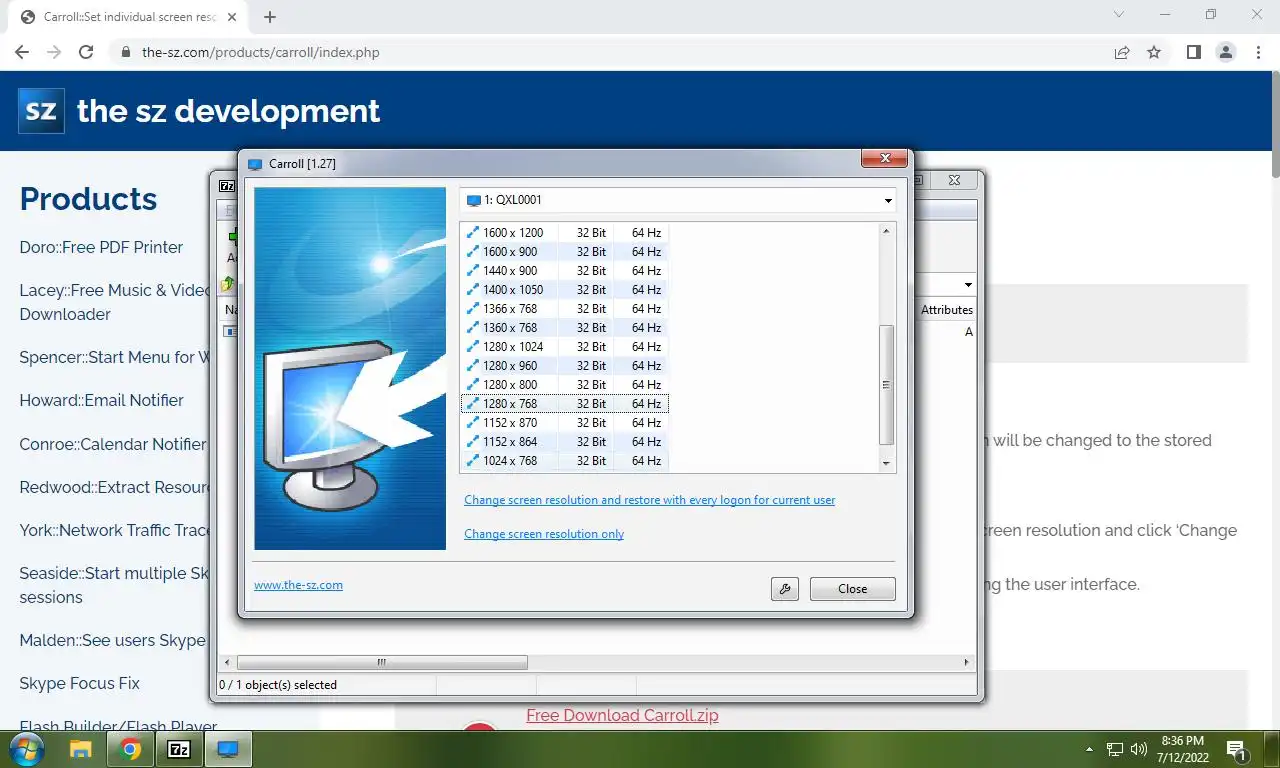Viewport: 1280px width, 768px height.
Task: Click the horizontal scrollbar in 7-Zip window
Action: pos(382,662)
